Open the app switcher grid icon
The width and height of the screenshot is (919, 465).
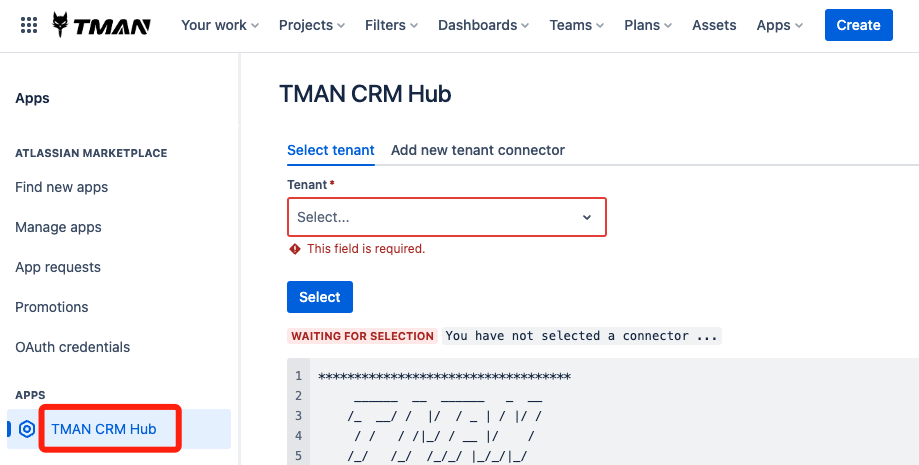click(x=29, y=25)
